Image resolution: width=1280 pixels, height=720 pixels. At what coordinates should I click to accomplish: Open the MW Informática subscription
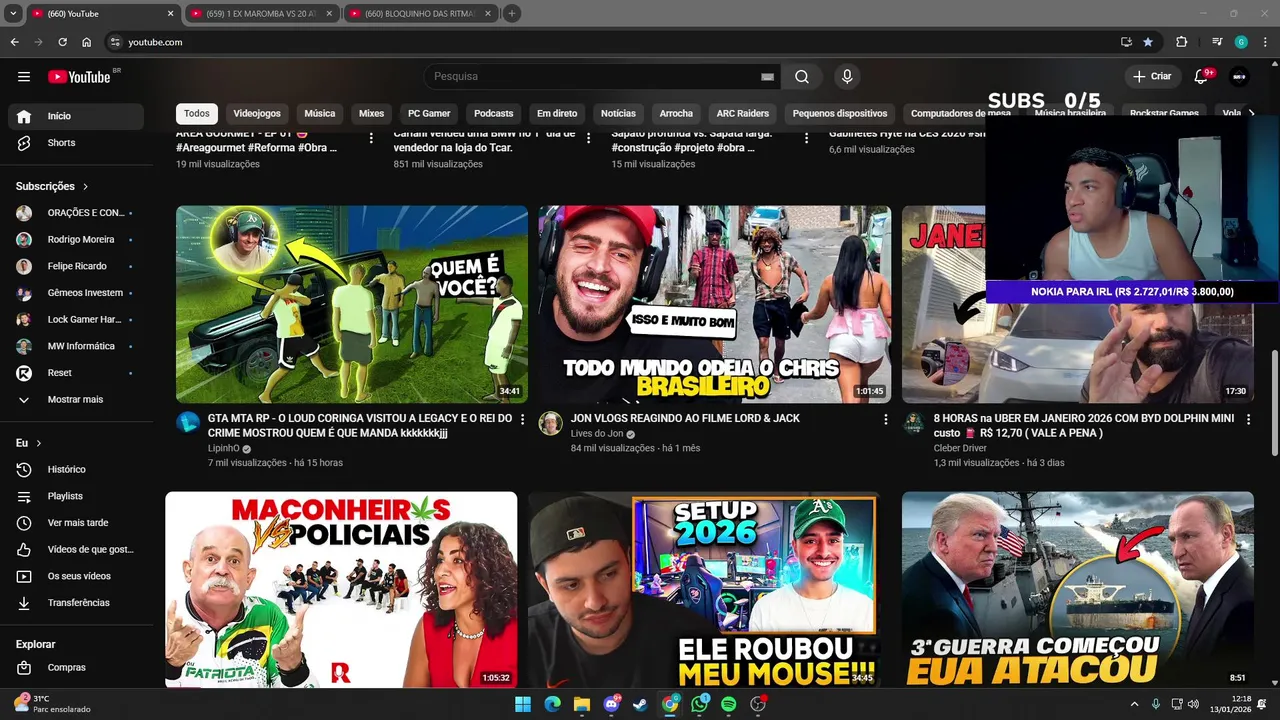(76, 346)
